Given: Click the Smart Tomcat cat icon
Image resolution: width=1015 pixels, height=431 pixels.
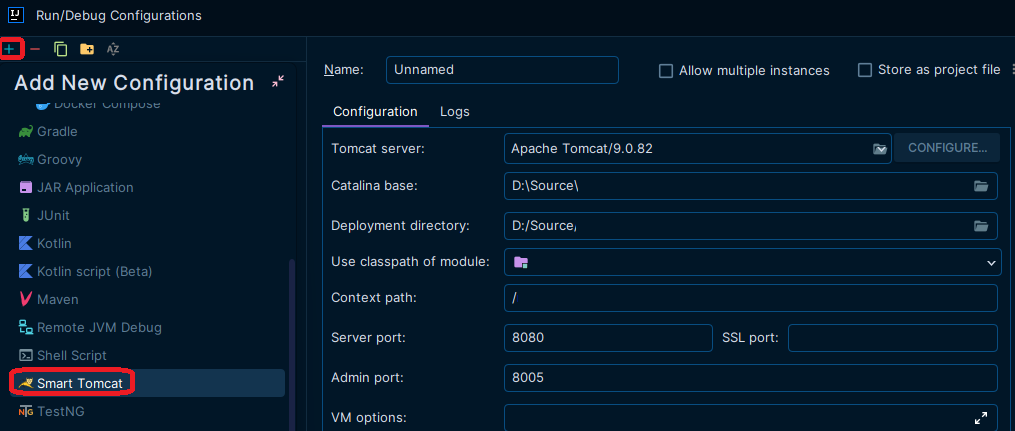Looking at the screenshot, I should point(26,384).
